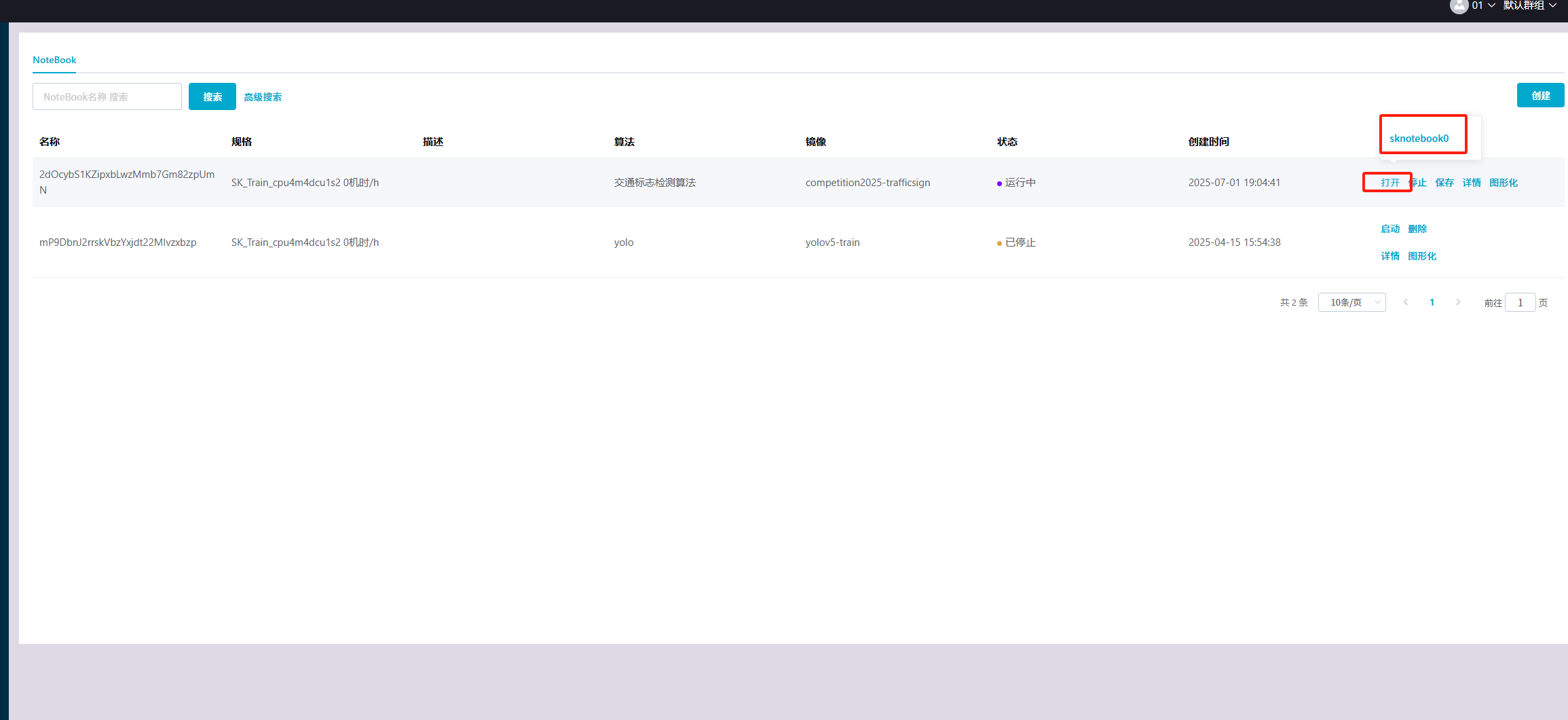The height and width of the screenshot is (720, 1568).
Task: Select sknotebook0 in the popup
Action: click(x=1419, y=139)
